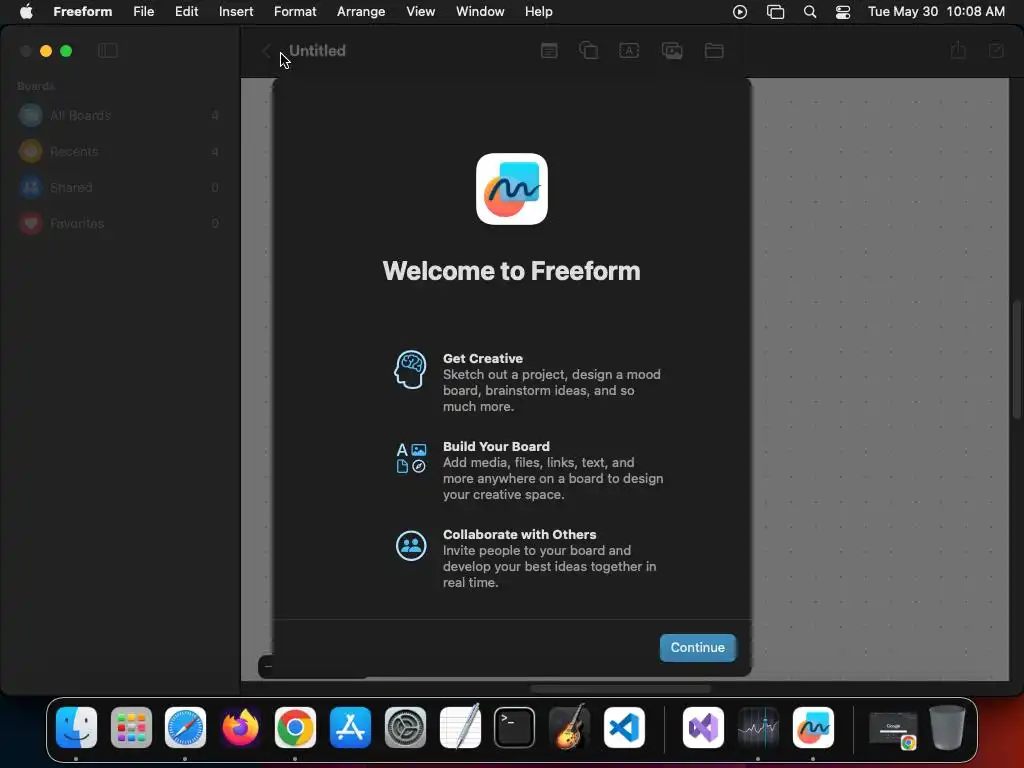This screenshot has width=1024, height=768.
Task: Click the Get Creative heading
Action: tap(483, 359)
